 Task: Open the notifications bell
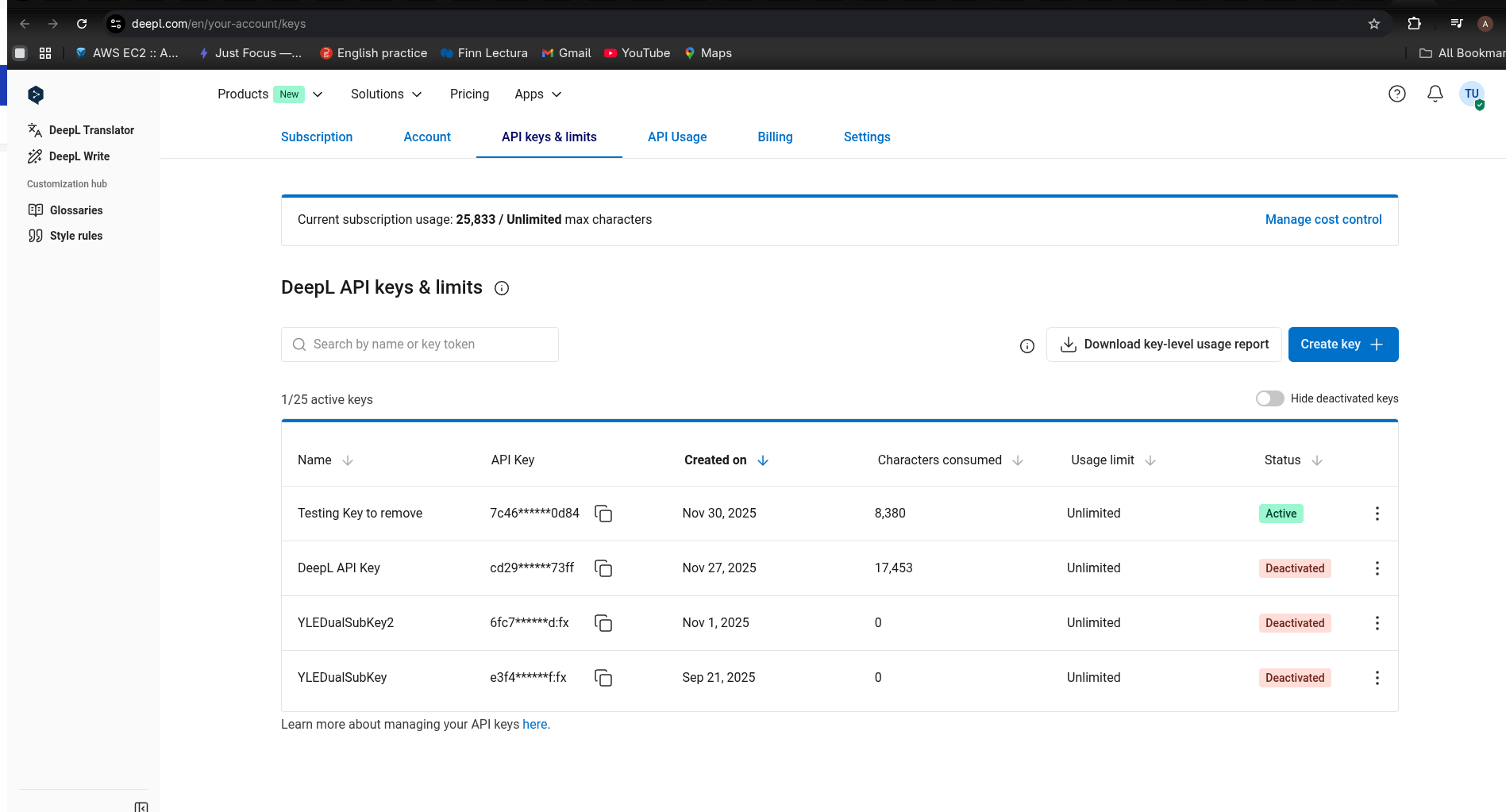click(x=1435, y=94)
